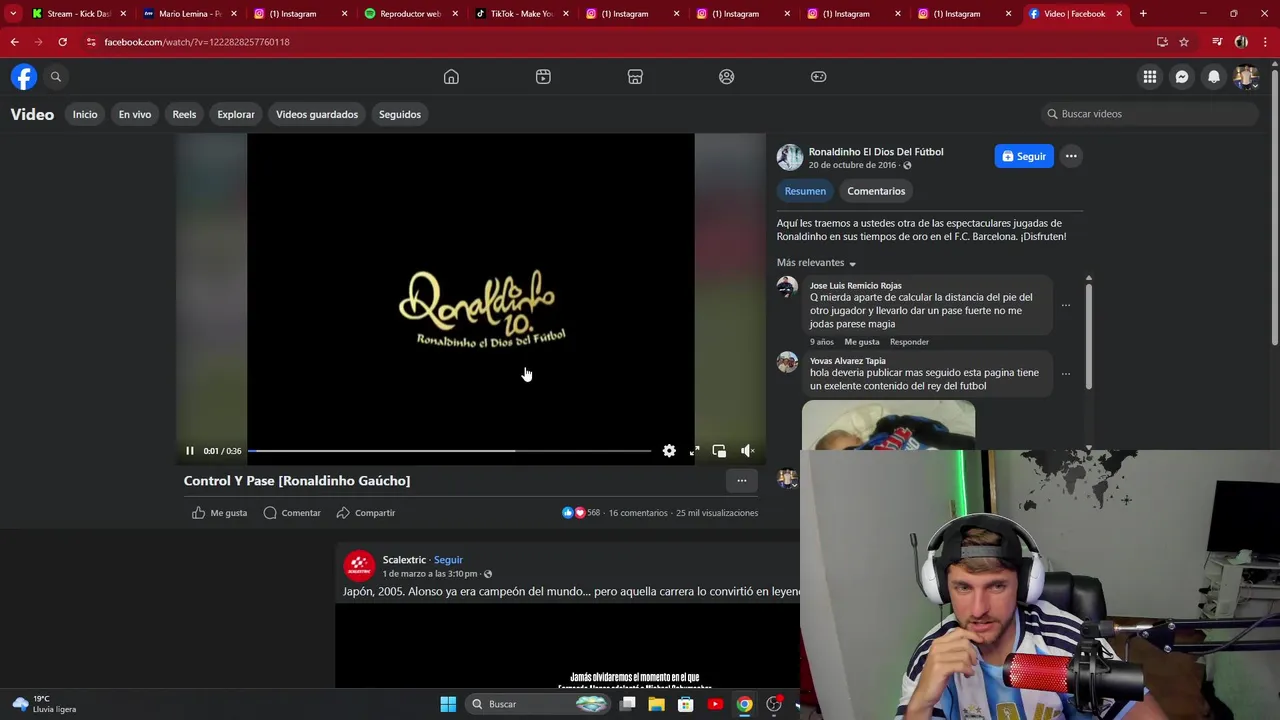This screenshot has width=1280, height=720.
Task: Open Ronaldinho El Dios Del Fútbol page name
Action: 876,152
